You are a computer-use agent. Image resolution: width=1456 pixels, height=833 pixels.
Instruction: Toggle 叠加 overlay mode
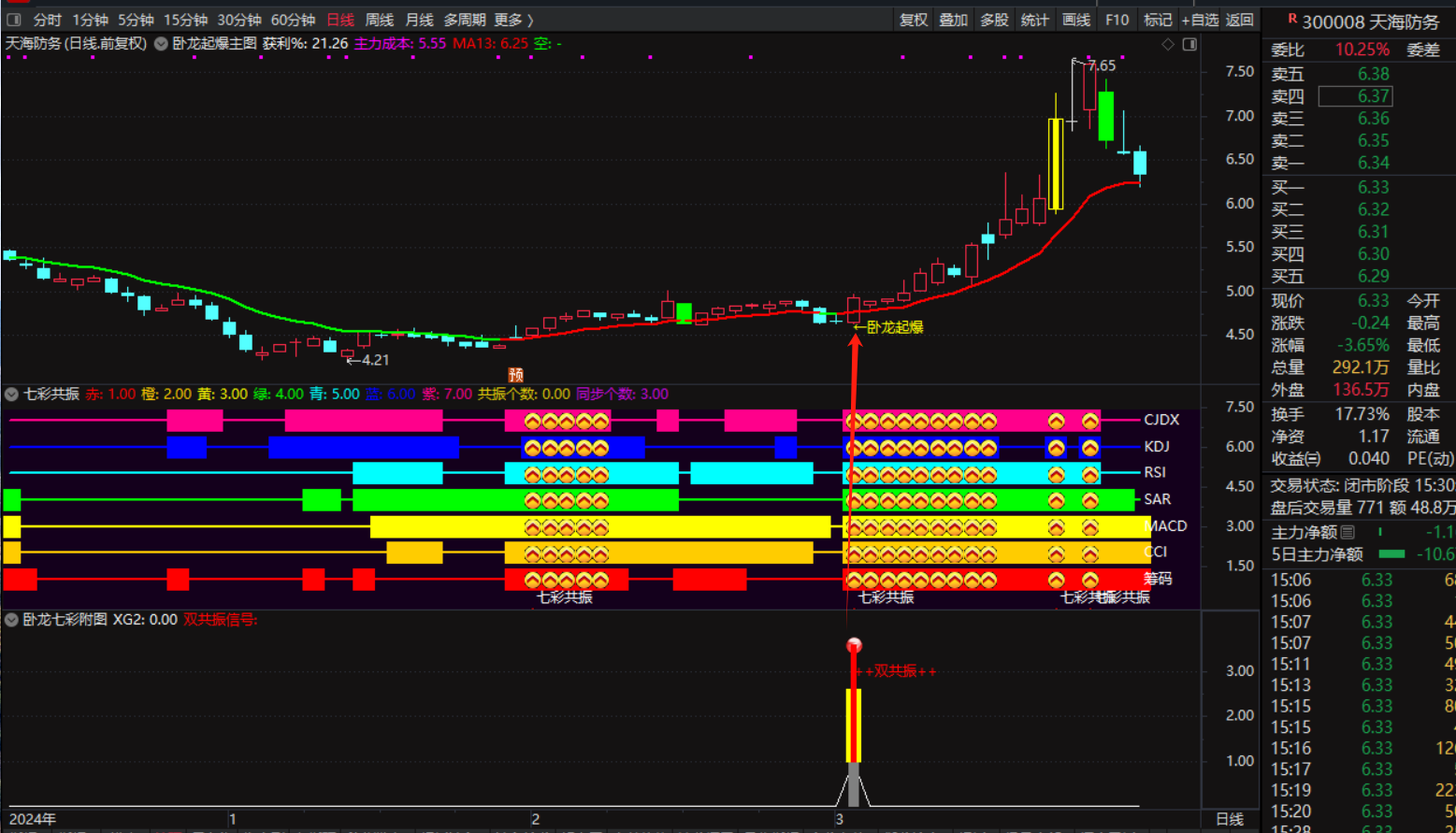pos(954,20)
